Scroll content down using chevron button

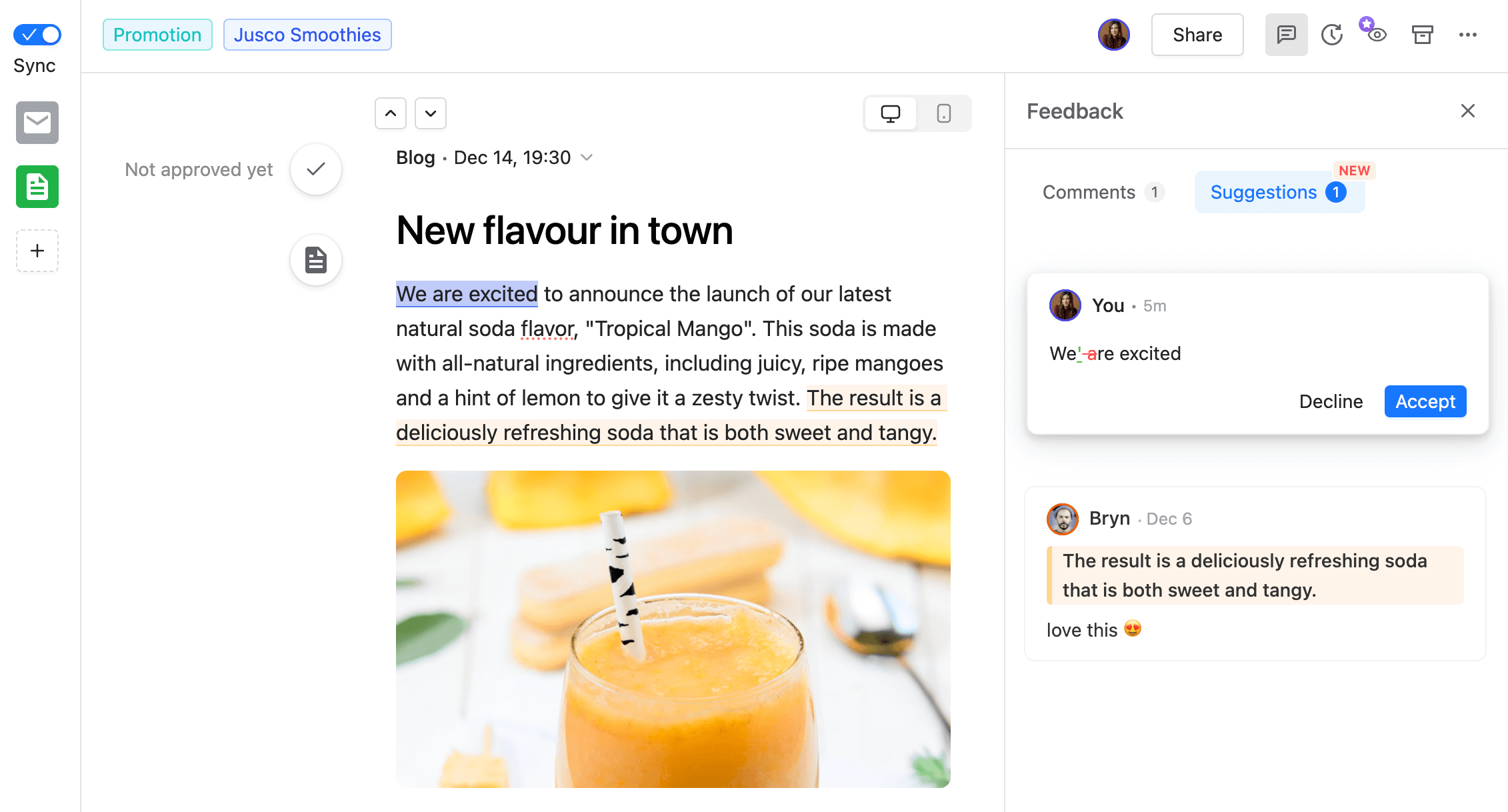click(x=430, y=112)
